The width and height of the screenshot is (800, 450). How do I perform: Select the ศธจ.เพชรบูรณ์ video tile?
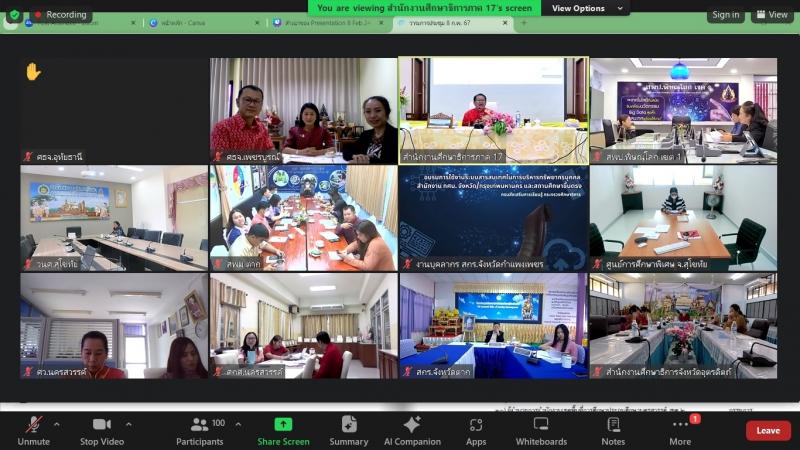click(304, 110)
